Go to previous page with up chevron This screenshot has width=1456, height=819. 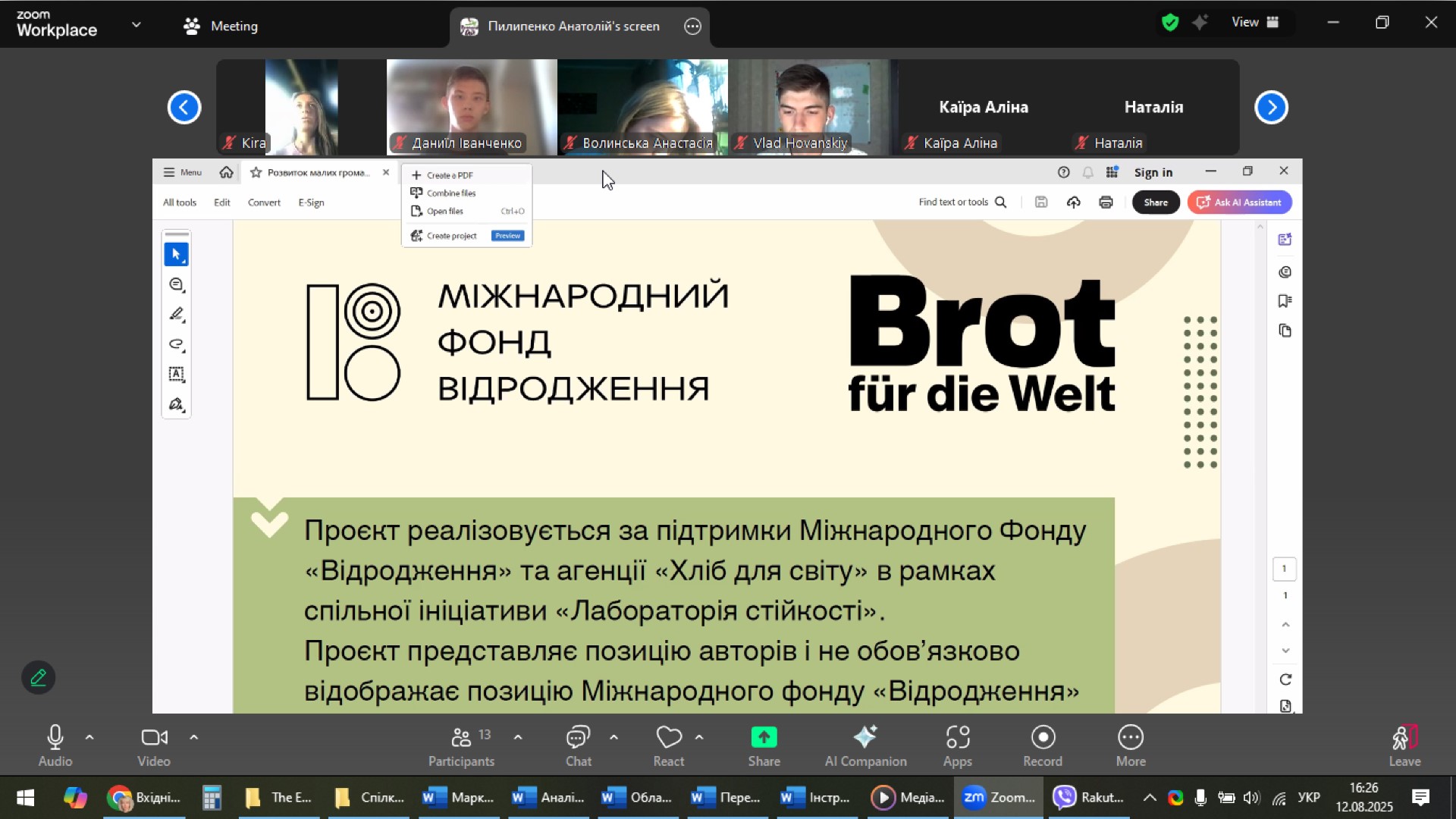coord(1285,625)
